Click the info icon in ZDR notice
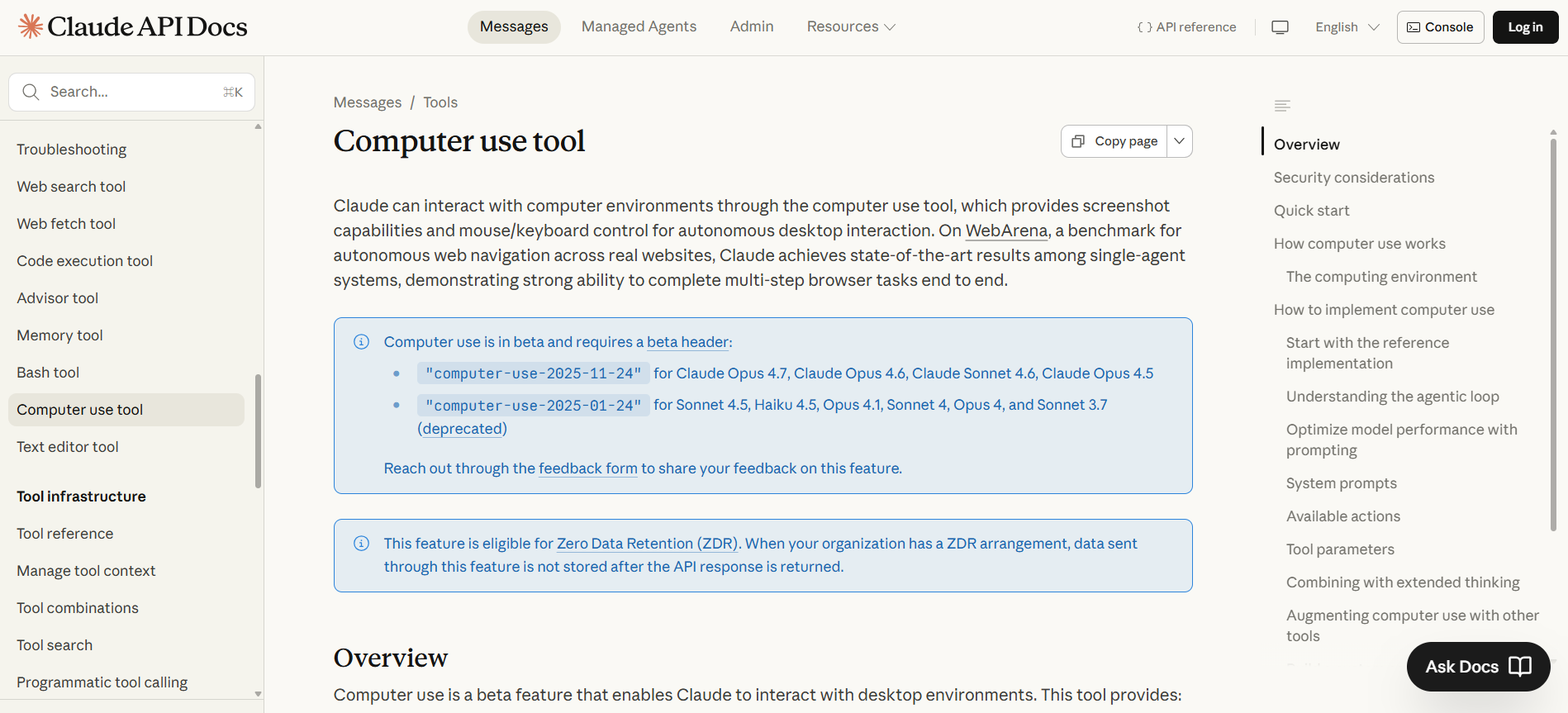The image size is (1568, 713). click(x=361, y=544)
